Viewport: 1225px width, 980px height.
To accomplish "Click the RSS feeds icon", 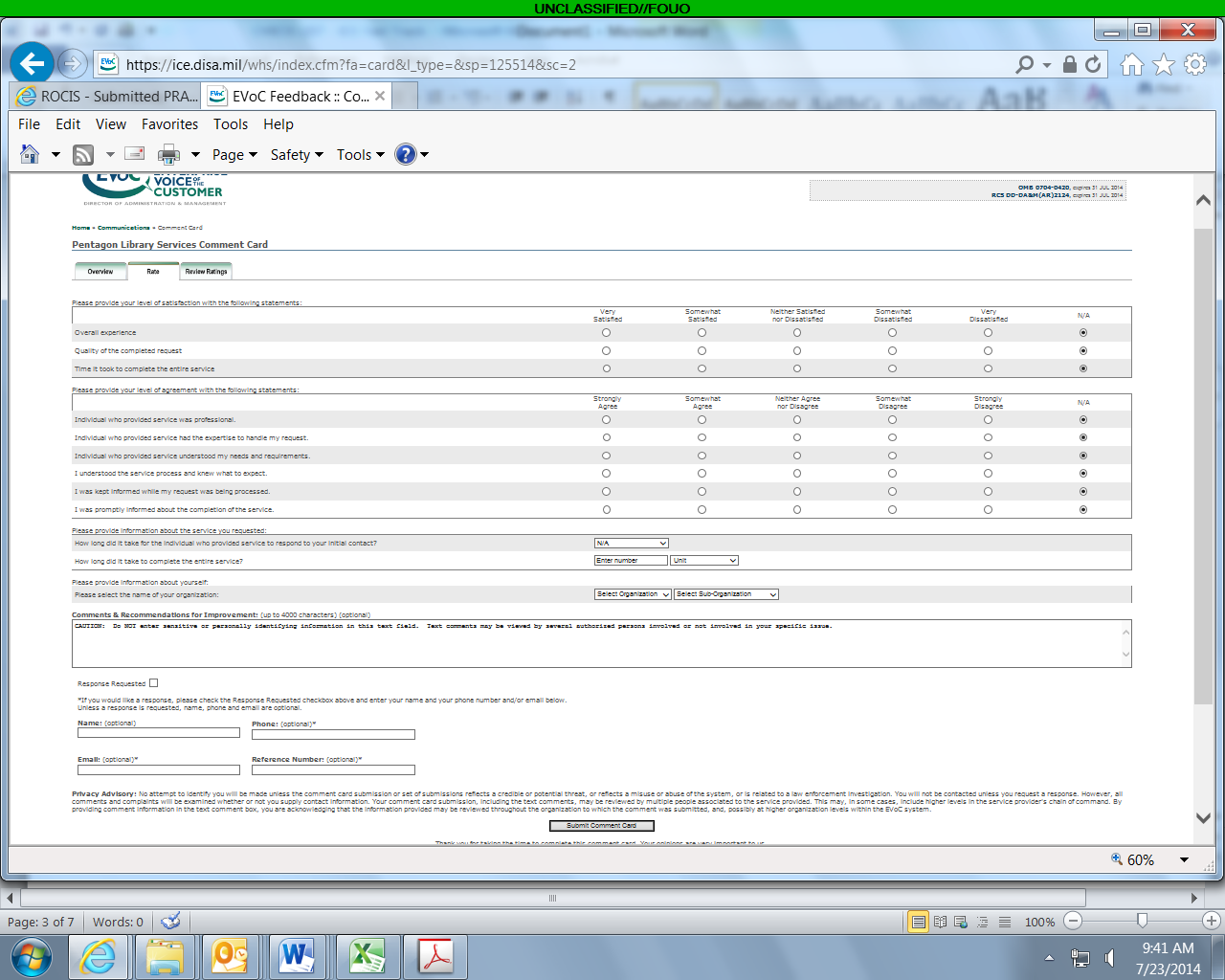I will 83,154.
